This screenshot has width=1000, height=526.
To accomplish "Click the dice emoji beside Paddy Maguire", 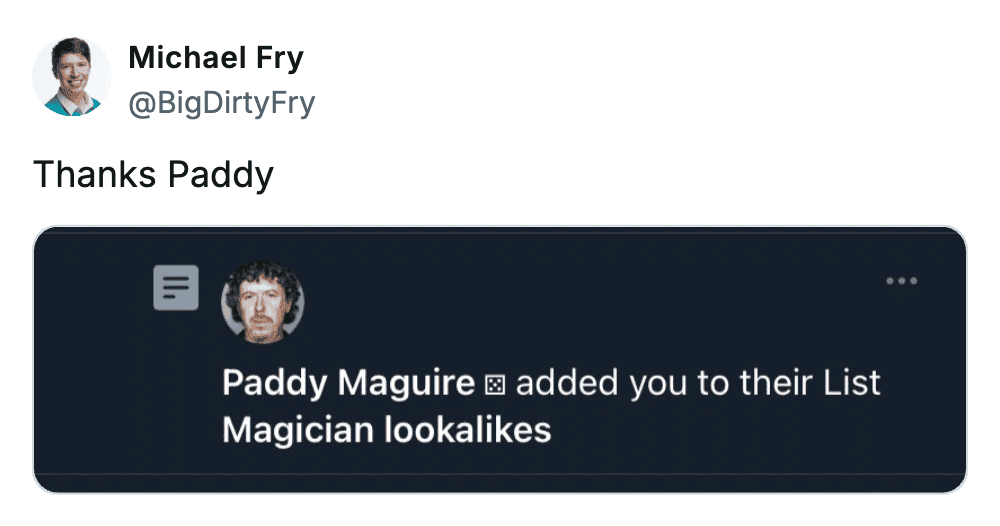I will 495,385.
